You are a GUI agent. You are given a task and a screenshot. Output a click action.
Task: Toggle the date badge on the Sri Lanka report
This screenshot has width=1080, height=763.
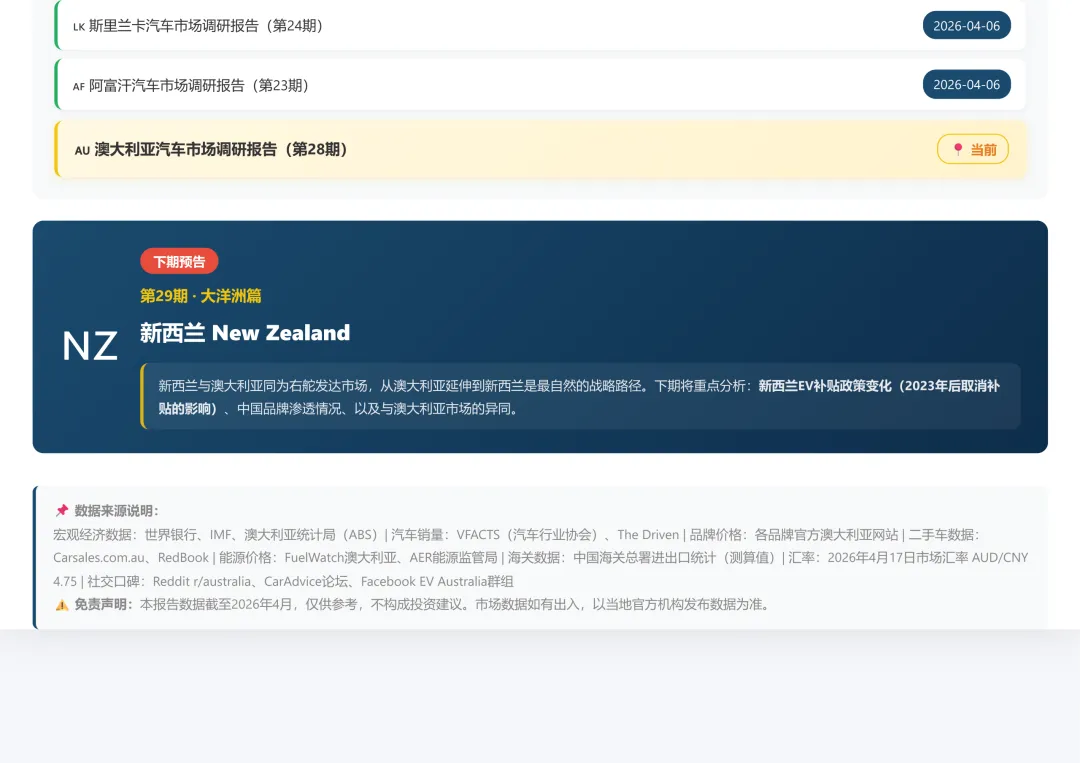click(x=966, y=25)
